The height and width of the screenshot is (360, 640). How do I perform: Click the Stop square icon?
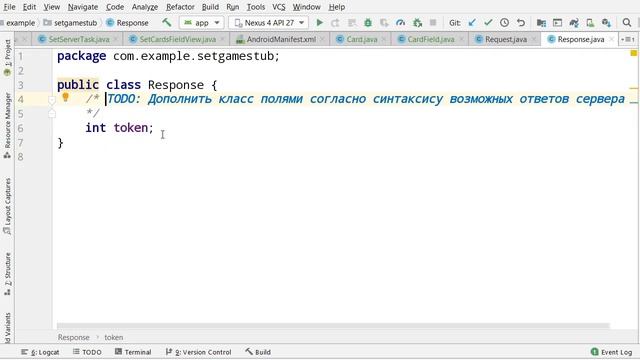click(433, 23)
